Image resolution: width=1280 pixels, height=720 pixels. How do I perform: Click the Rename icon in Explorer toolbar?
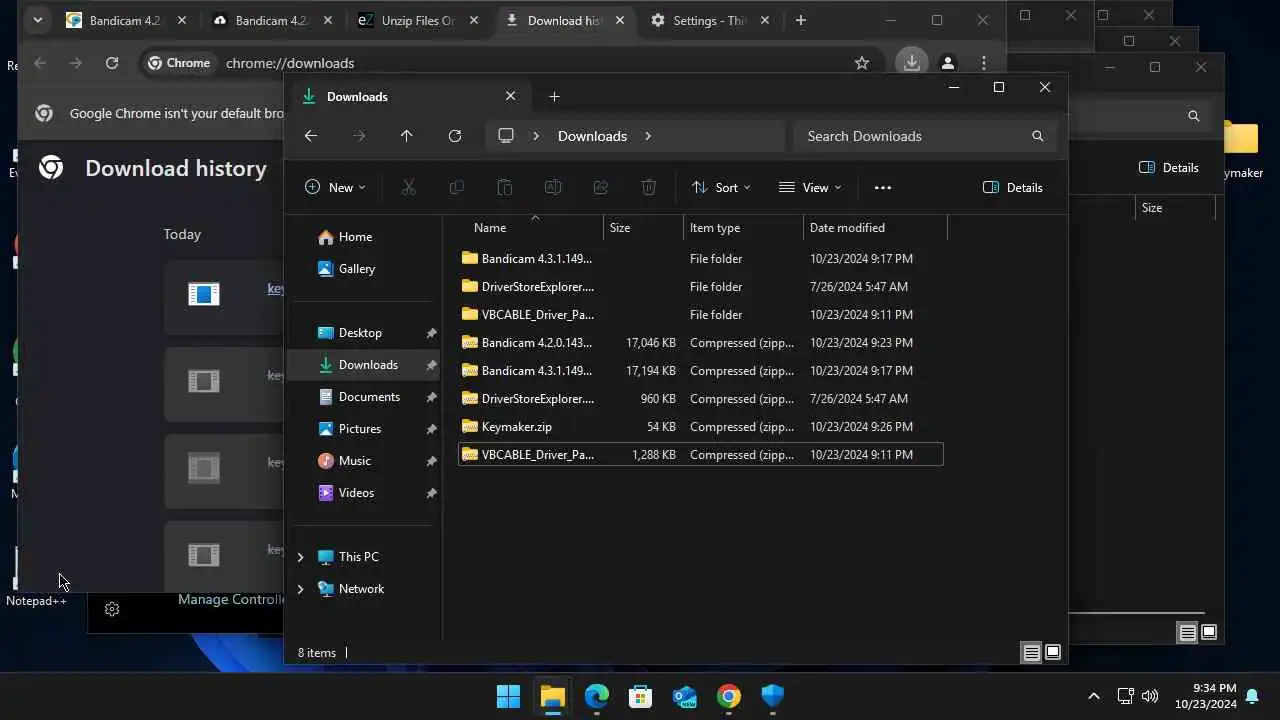tap(552, 187)
